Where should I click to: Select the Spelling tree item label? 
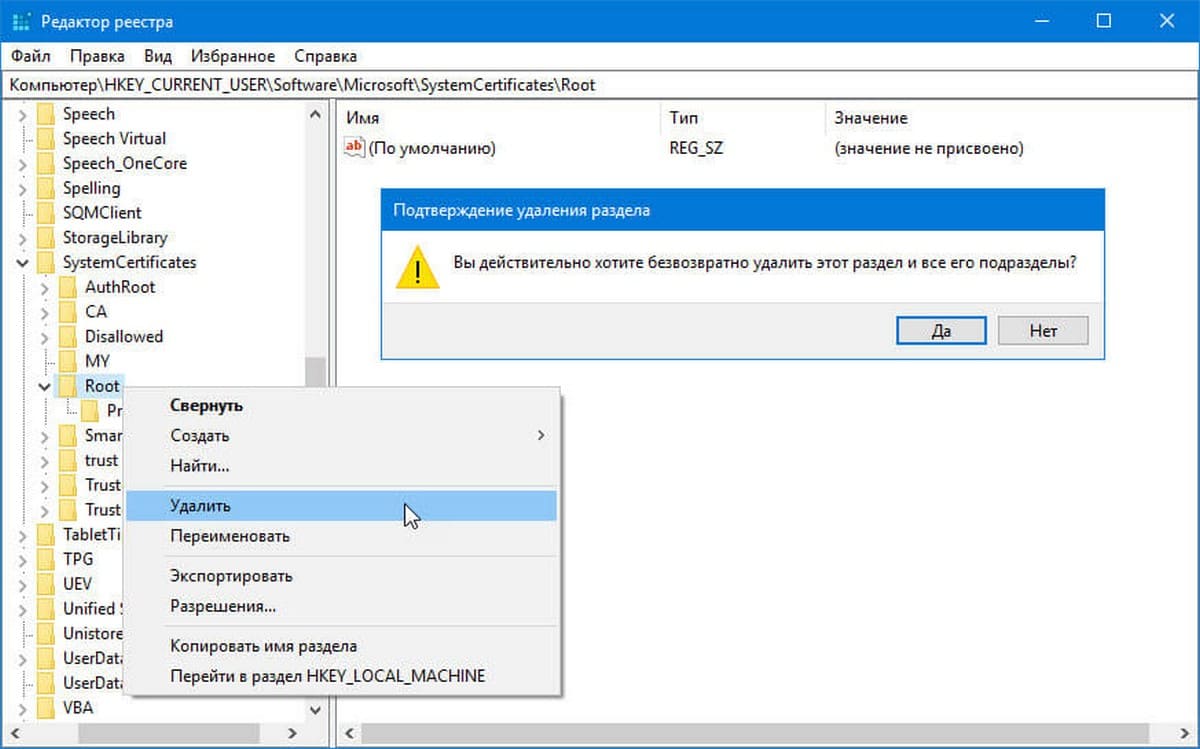tap(91, 188)
